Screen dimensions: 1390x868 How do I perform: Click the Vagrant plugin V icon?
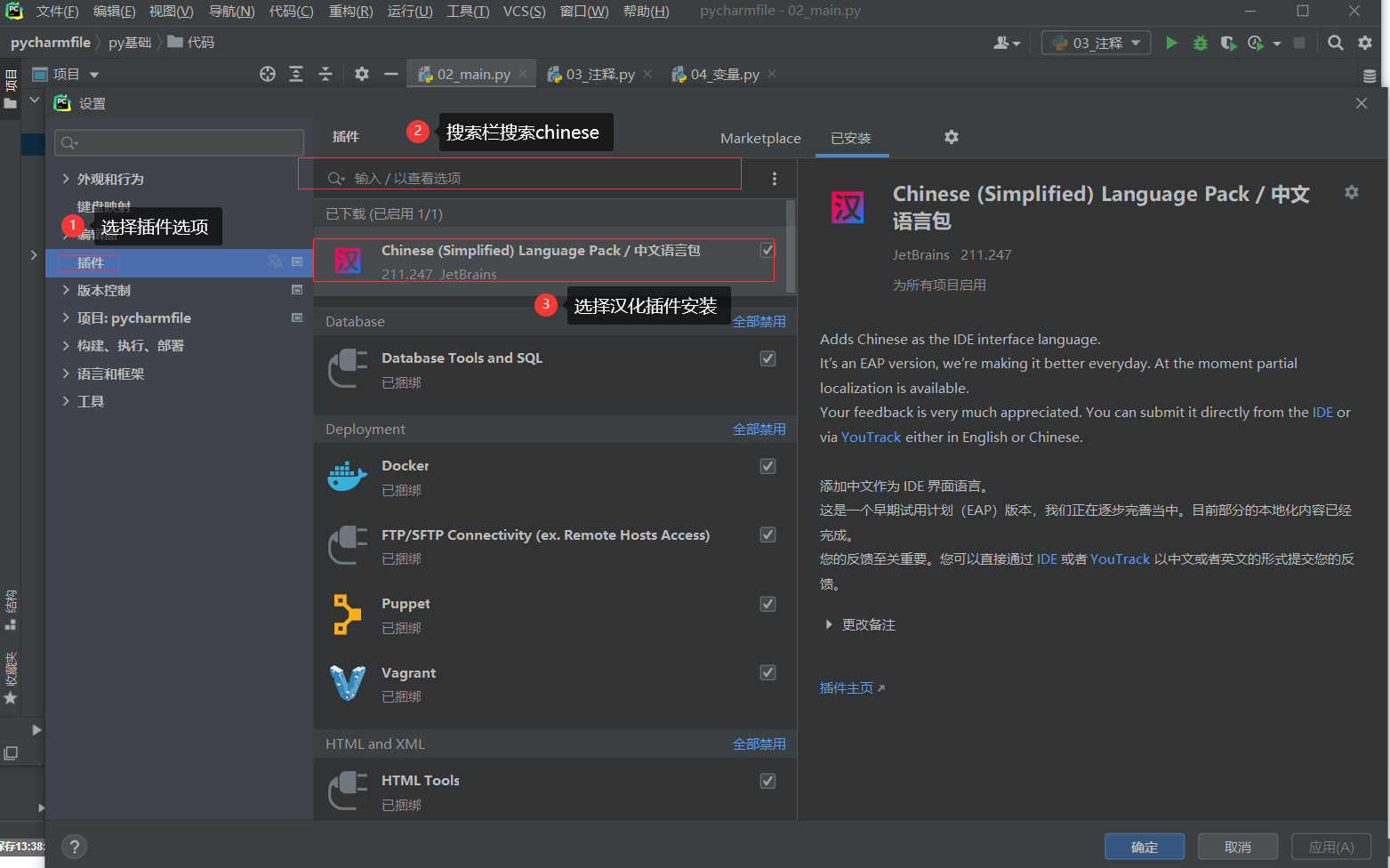click(x=347, y=683)
